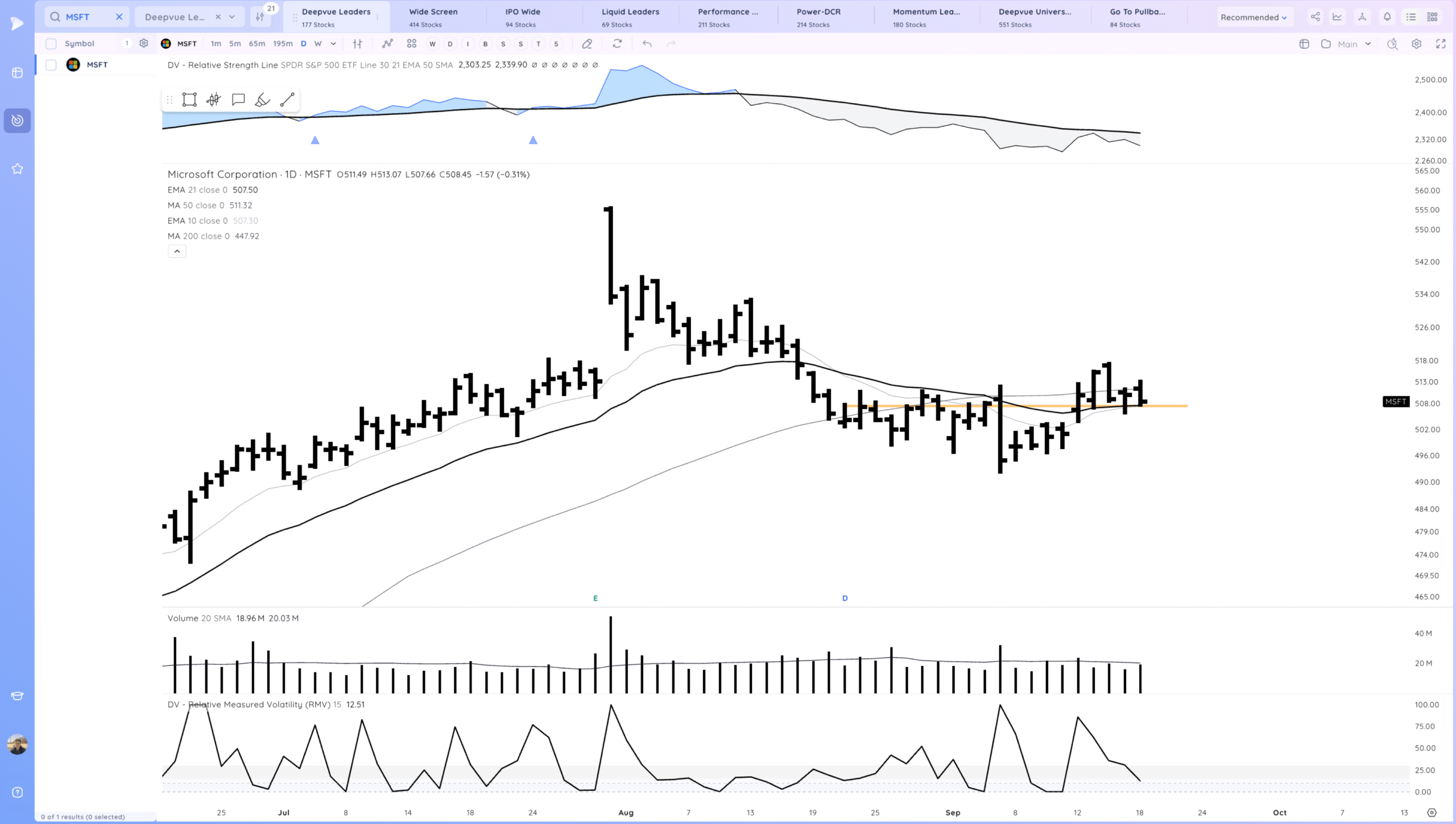Collapse the indicator legend chevron
1456x824 pixels.
click(177, 251)
